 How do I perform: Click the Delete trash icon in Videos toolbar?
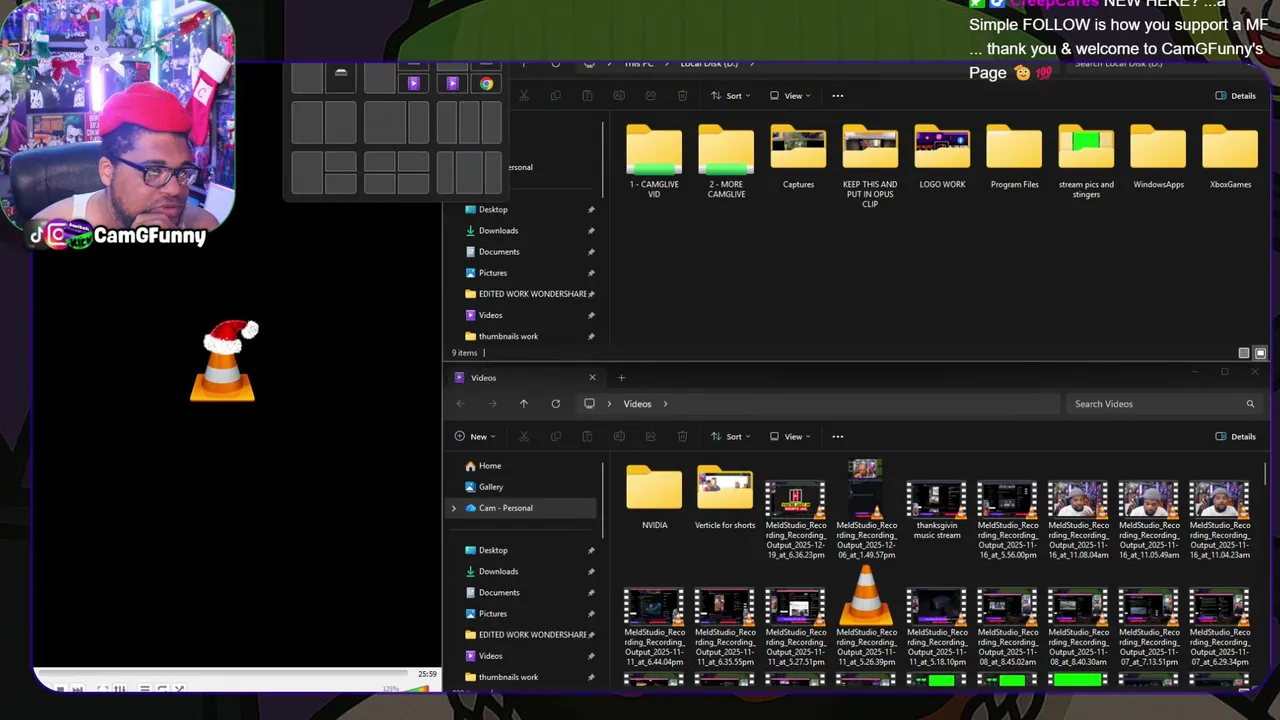pos(682,436)
